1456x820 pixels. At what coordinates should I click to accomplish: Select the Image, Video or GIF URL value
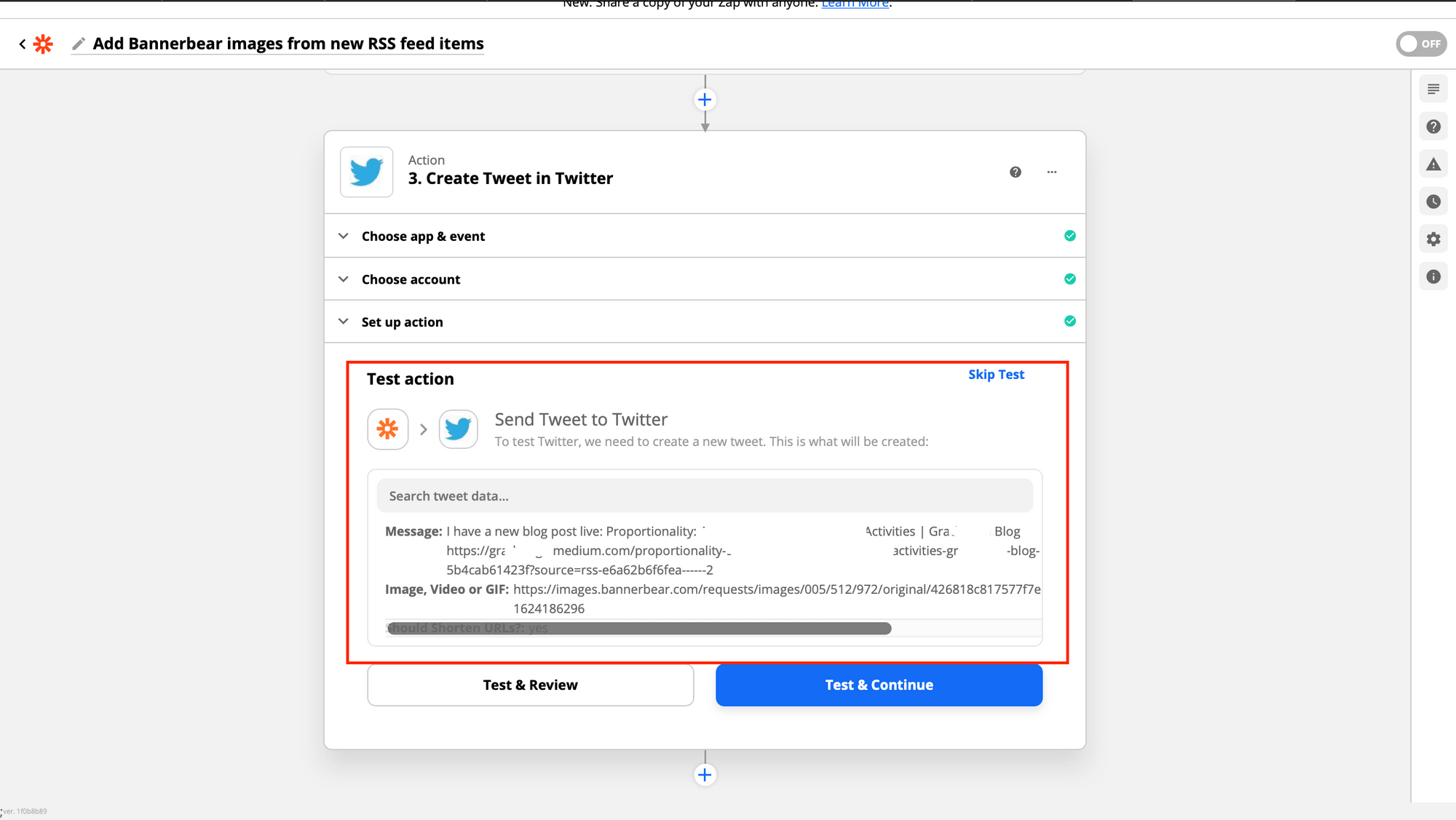(777, 599)
